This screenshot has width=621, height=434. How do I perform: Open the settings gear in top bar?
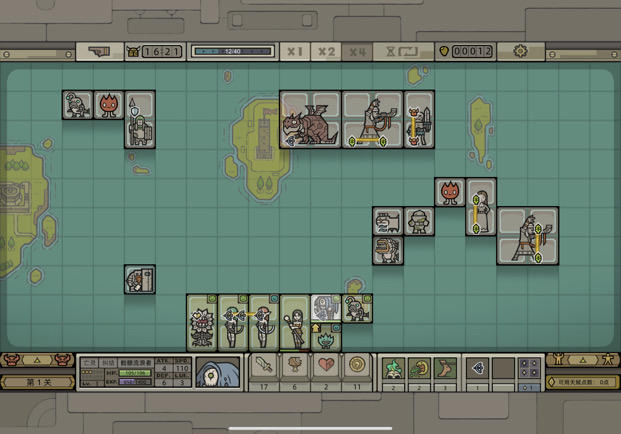(x=520, y=51)
